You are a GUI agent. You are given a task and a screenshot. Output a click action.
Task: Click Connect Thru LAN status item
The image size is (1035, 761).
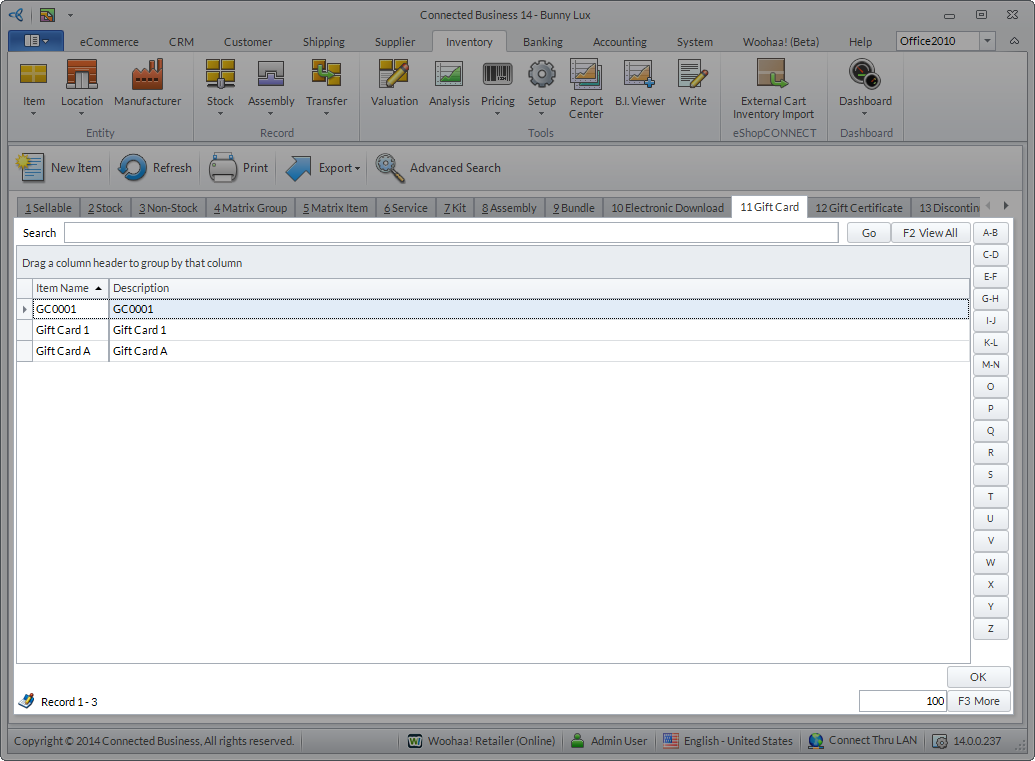(x=863, y=741)
